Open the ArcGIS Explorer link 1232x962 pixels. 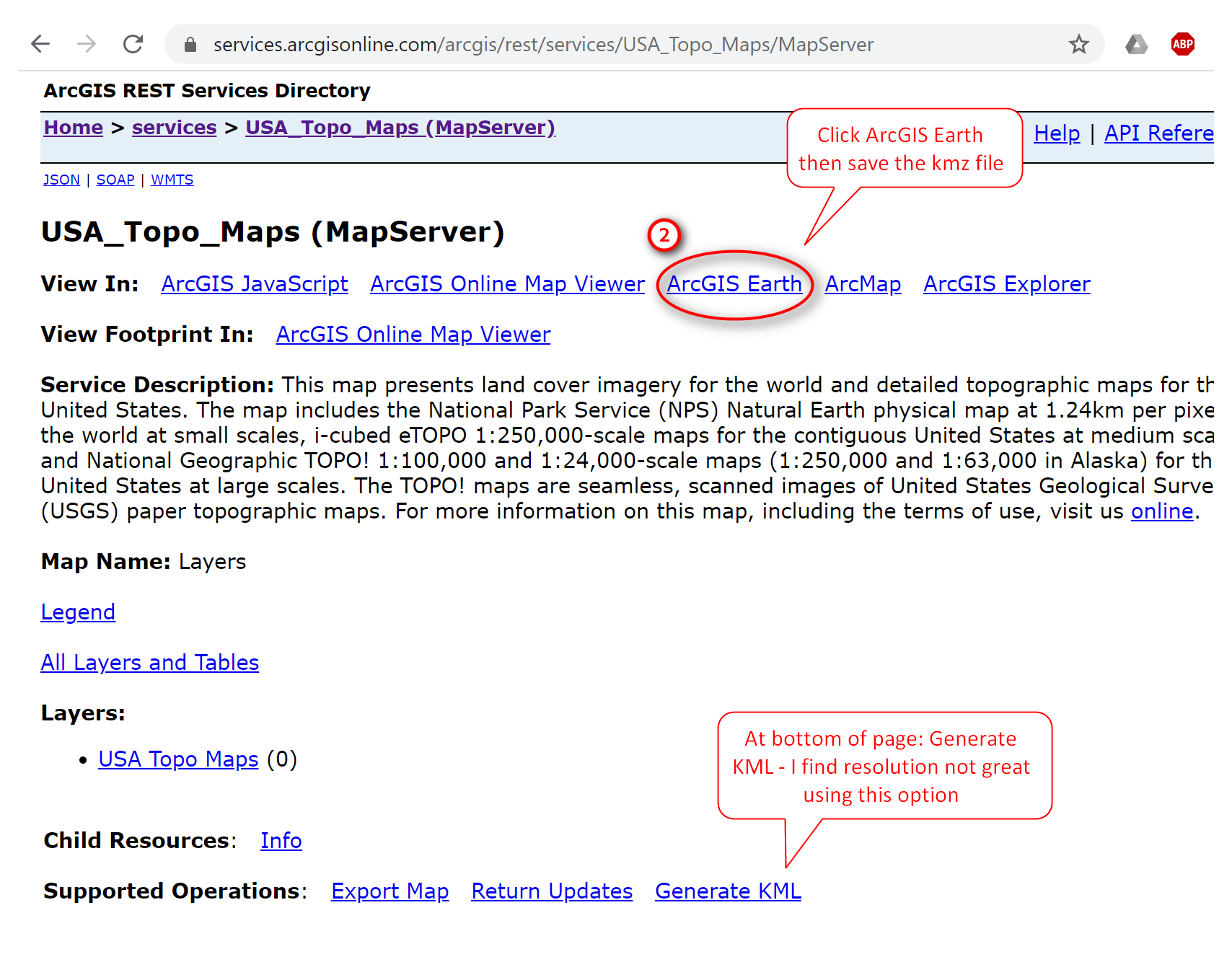[x=1007, y=284]
